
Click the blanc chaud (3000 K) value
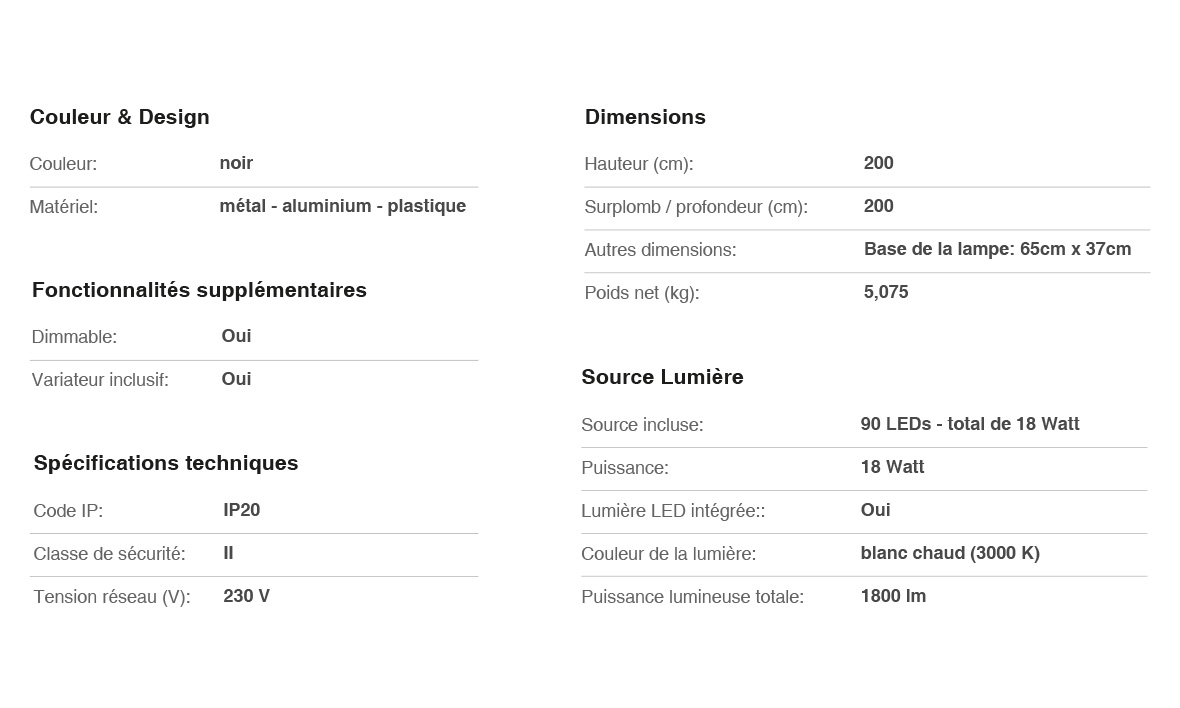(949, 553)
